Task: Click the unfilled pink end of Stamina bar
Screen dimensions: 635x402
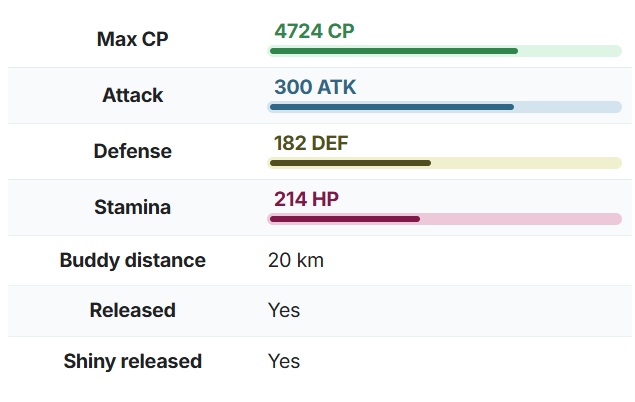Action: [x=520, y=219]
